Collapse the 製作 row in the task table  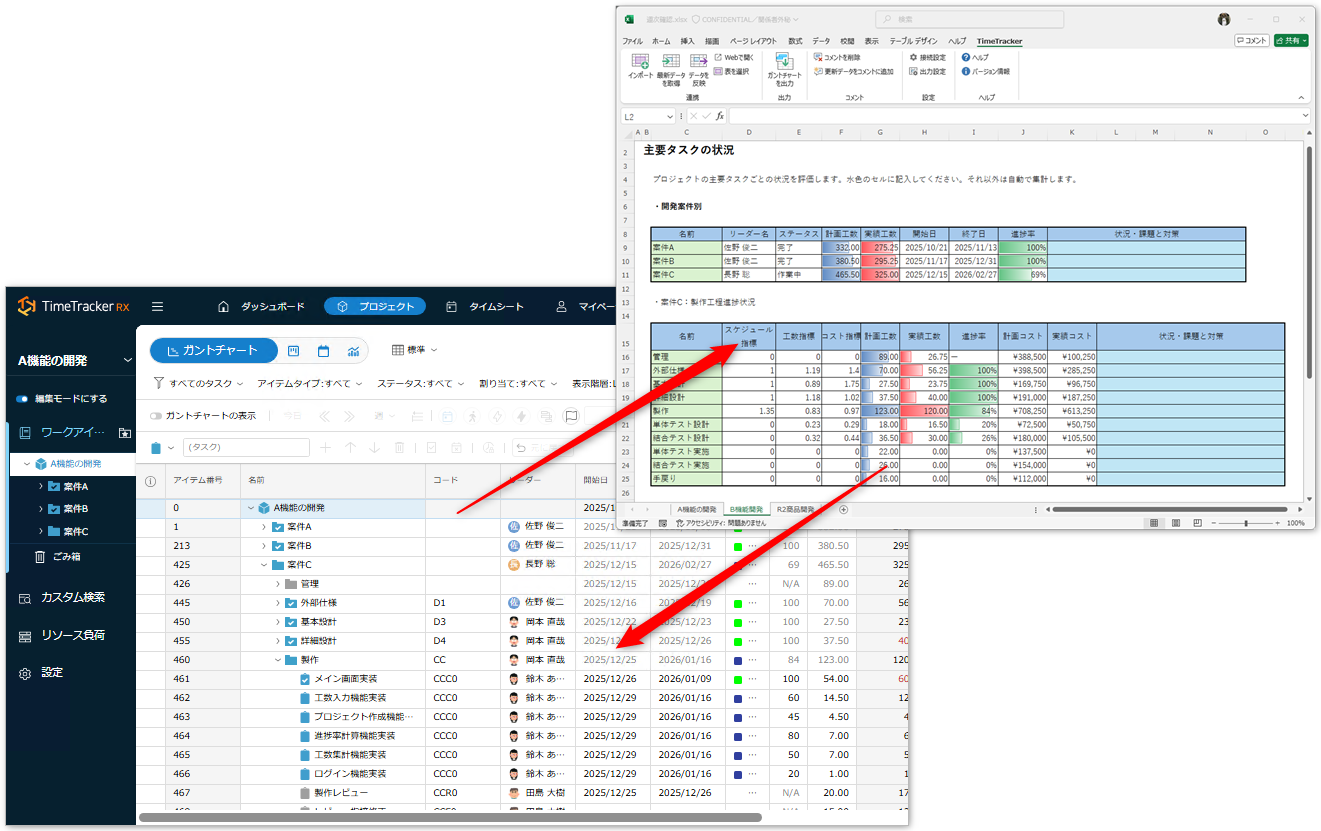click(x=278, y=660)
